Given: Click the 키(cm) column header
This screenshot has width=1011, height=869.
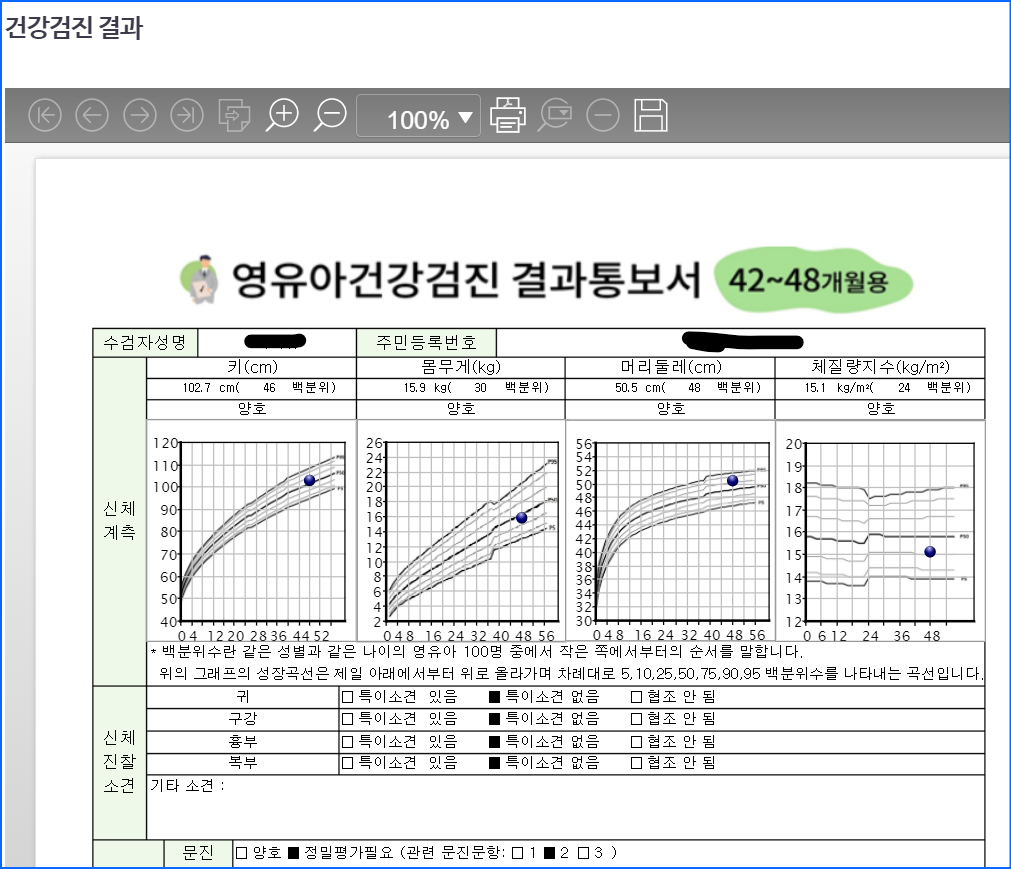Looking at the screenshot, I should 251,367.
